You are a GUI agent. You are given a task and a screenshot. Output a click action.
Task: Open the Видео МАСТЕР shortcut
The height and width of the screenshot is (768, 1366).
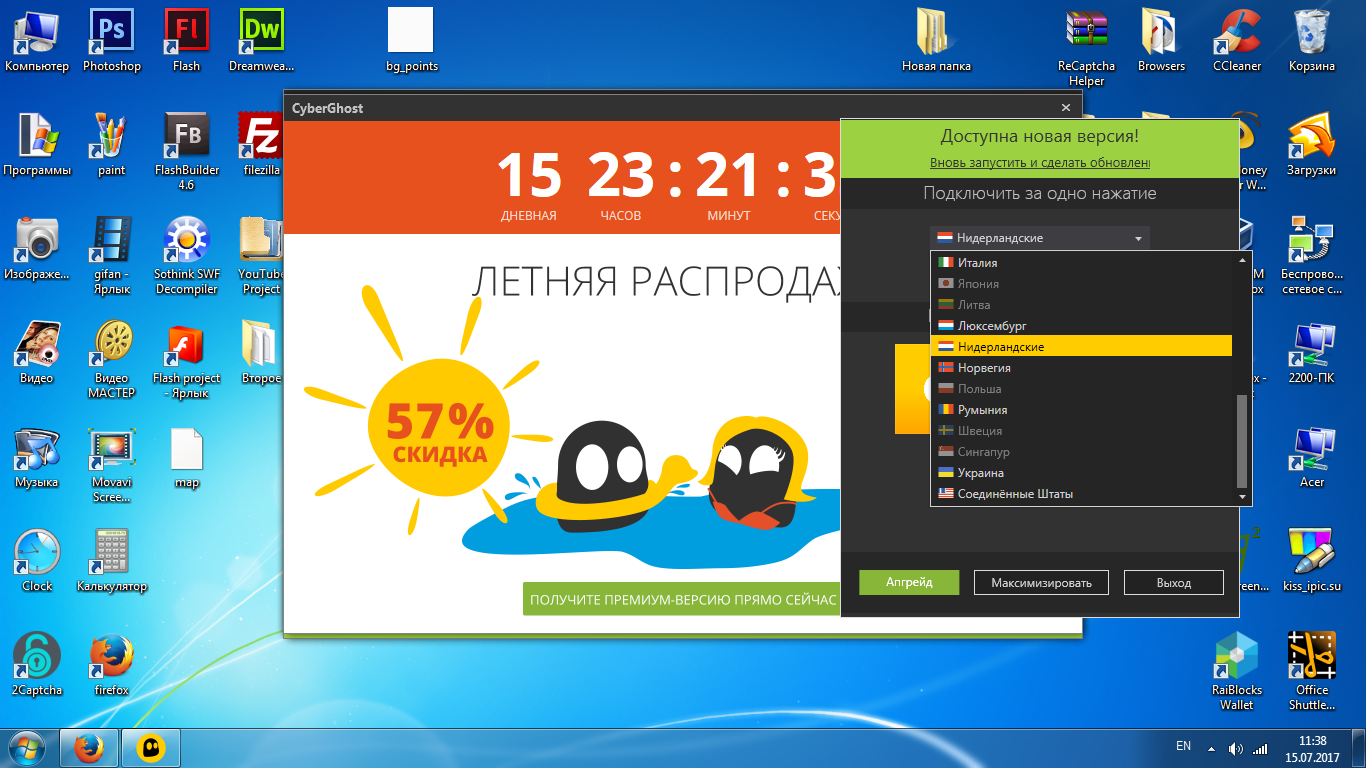[x=111, y=358]
